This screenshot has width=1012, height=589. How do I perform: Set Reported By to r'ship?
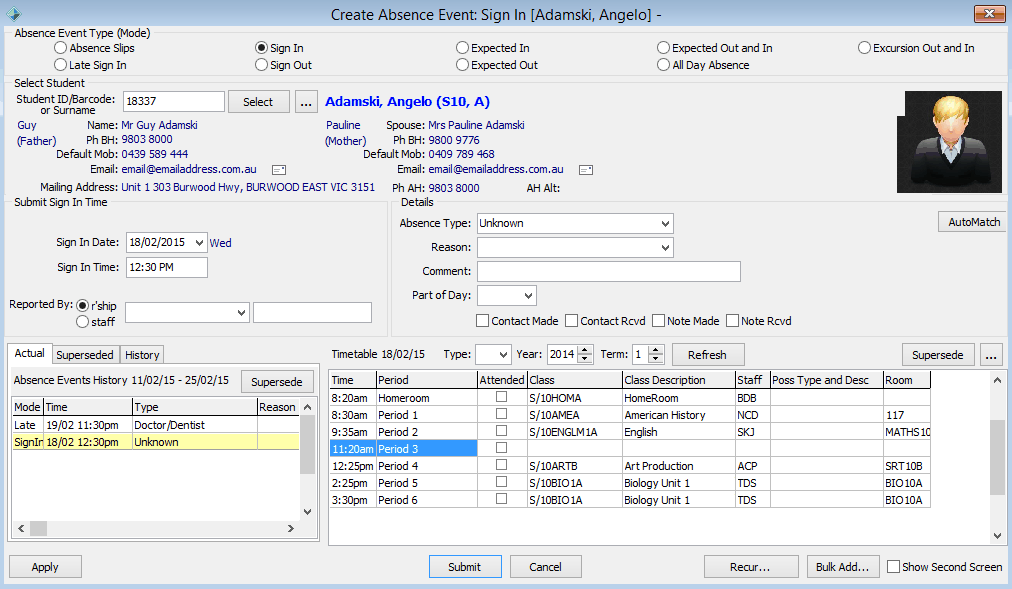(x=83, y=305)
